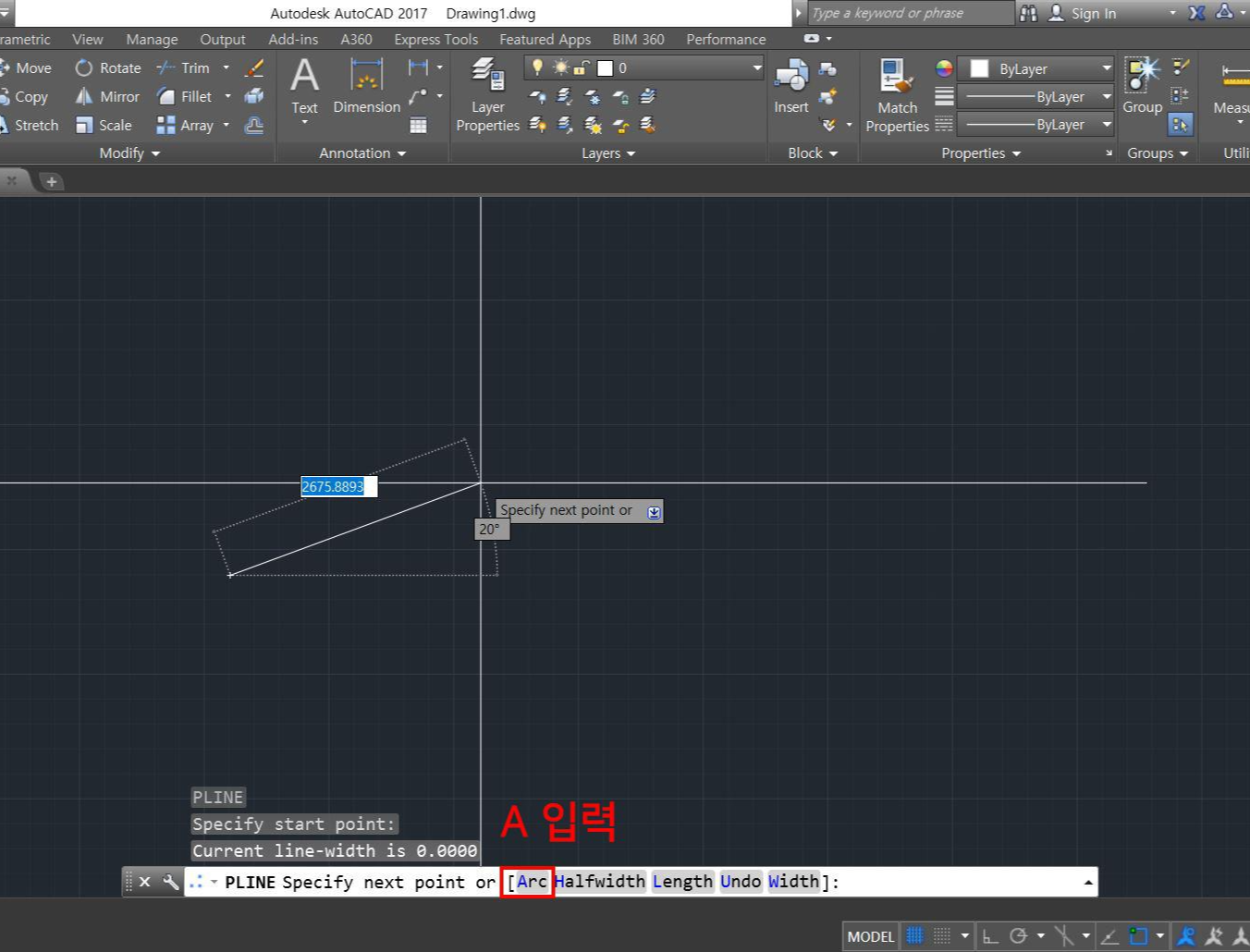Toggle isometric drafting in status bar
The height and width of the screenshot is (952, 1250).
pos(1064,935)
